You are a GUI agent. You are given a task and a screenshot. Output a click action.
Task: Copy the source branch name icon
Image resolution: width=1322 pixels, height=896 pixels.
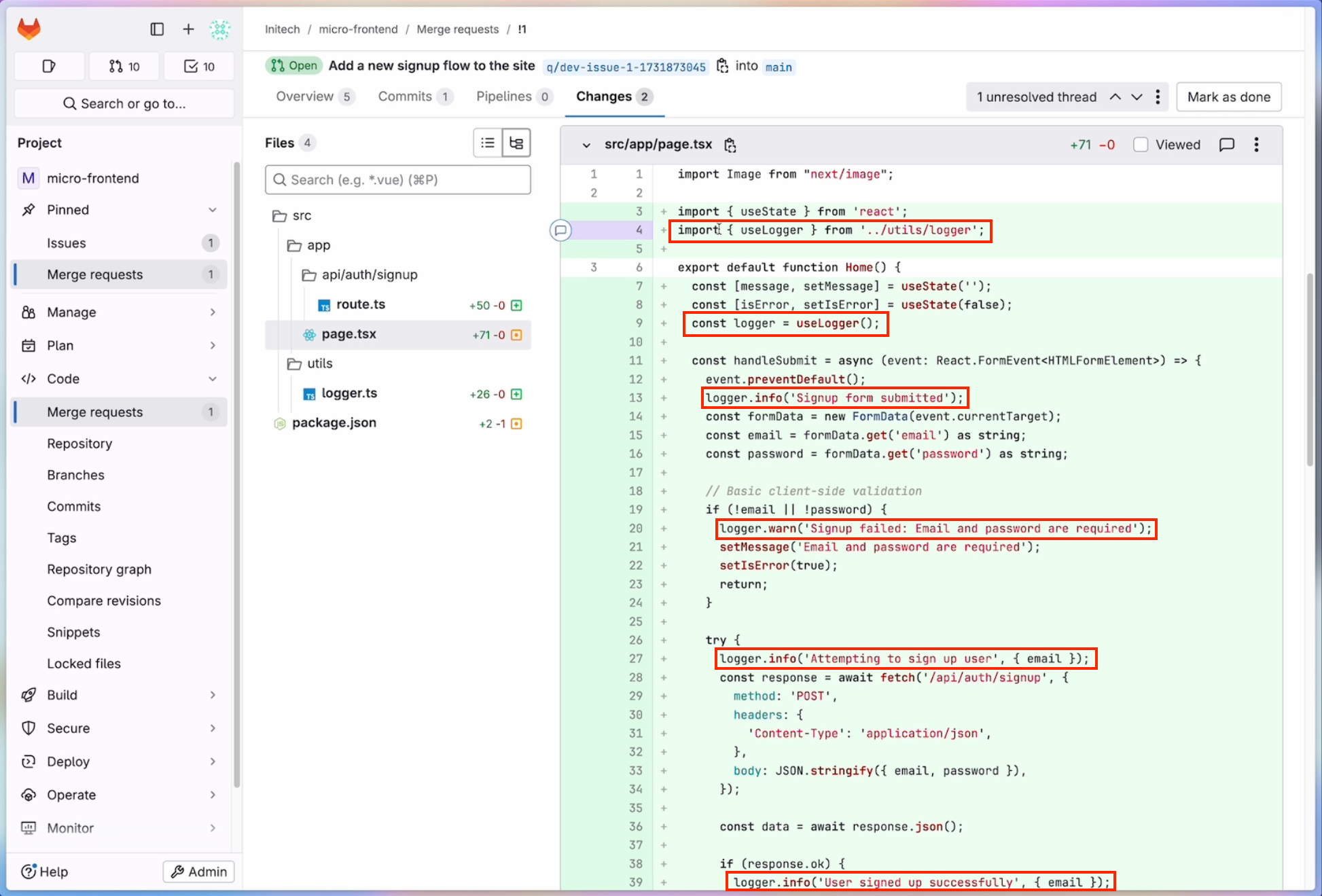click(x=722, y=66)
